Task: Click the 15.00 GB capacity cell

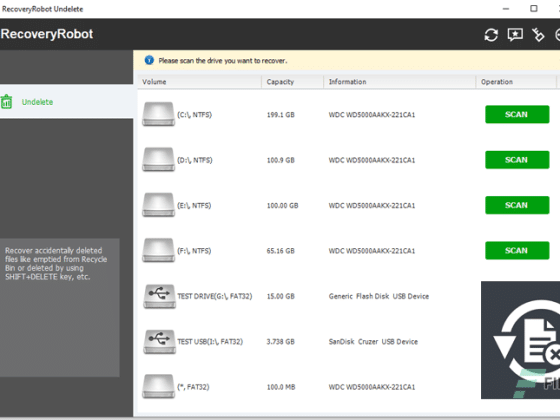Action: point(280,296)
